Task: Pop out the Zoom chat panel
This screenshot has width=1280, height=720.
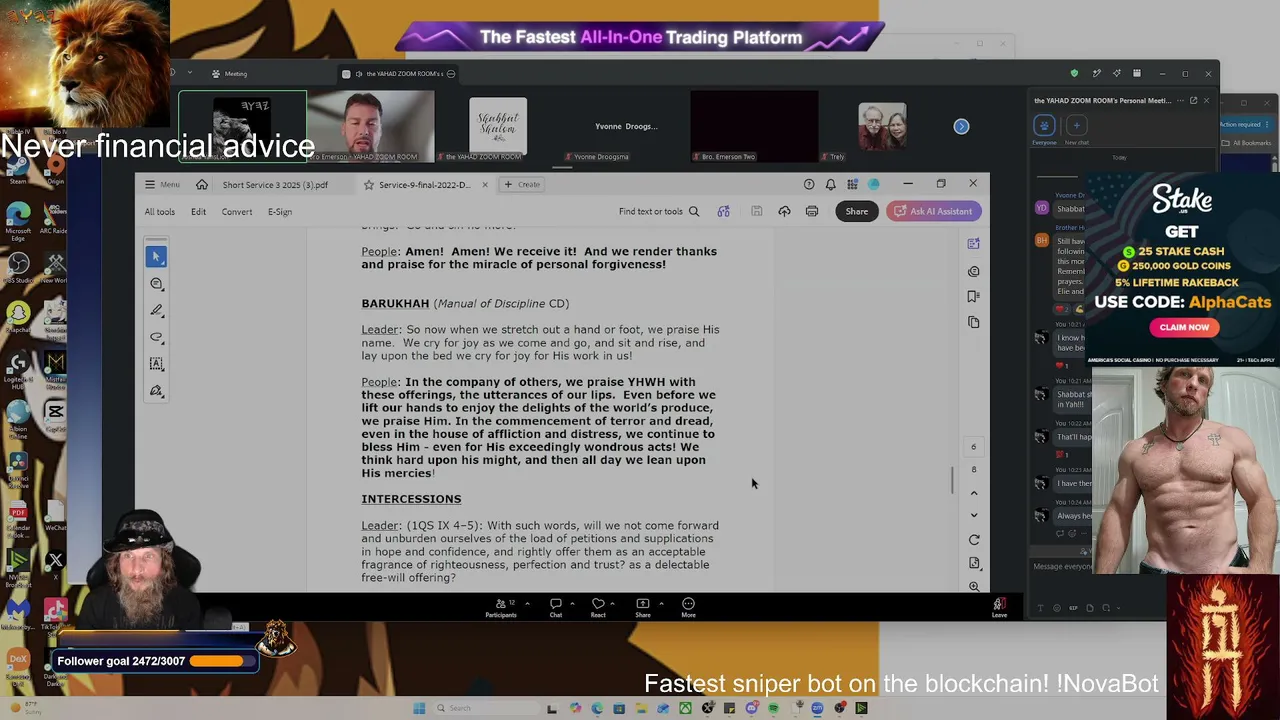Action: tap(1193, 101)
